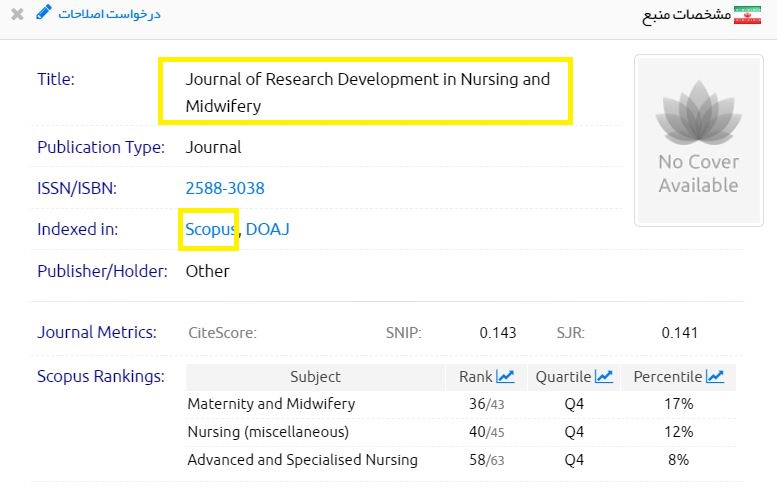Click the No Cover Available thumbnail
Image resolution: width=777 pixels, height=493 pixels.
pyautogui.click(x=697, y=140)
